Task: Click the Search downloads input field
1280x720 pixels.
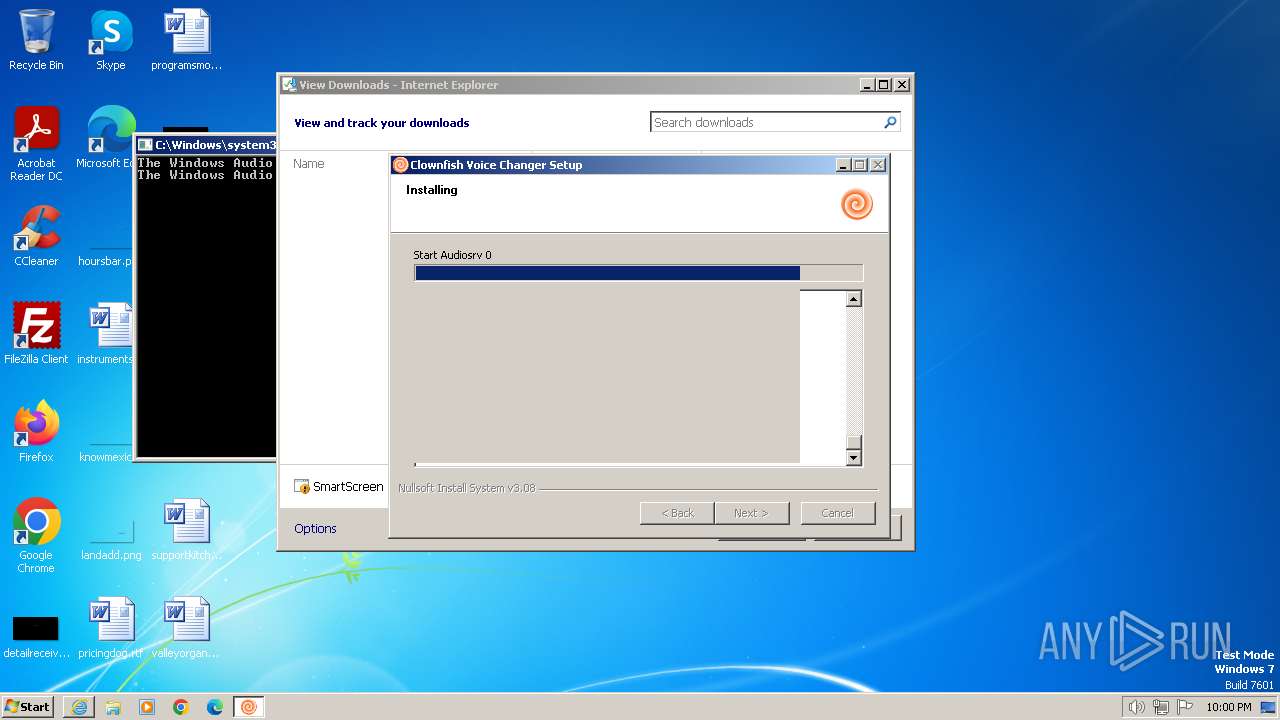Action: pyautogui.click(x=765, y=122)
